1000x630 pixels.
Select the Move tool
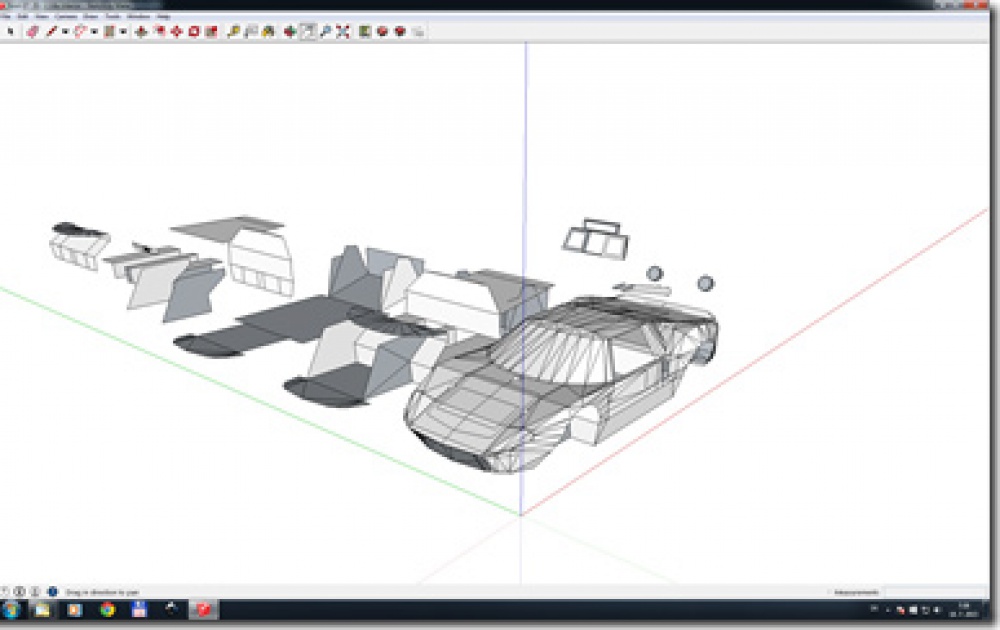177,31
